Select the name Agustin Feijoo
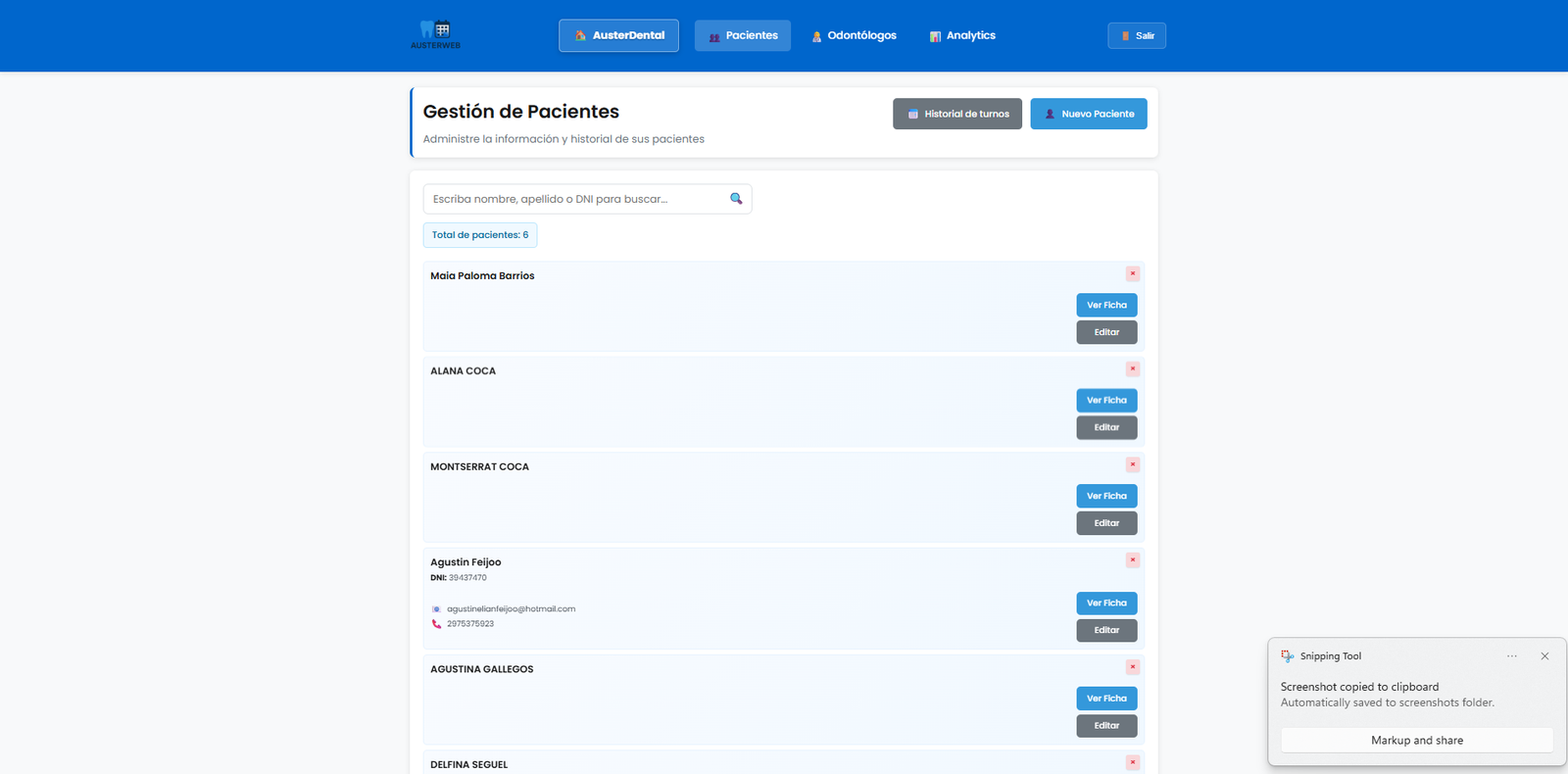 coord(465,562)
